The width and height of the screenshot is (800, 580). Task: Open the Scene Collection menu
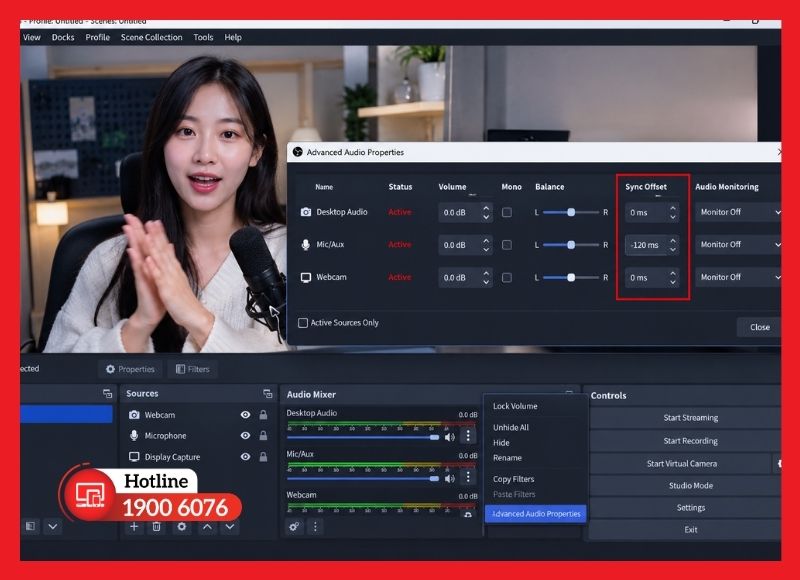click(x=152, y=37)
